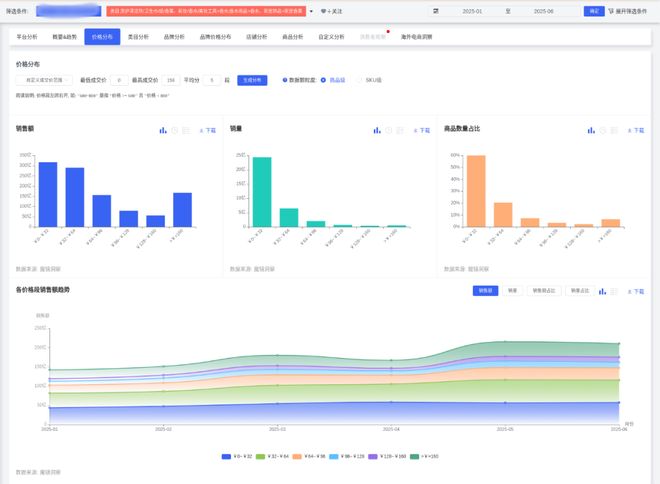Screen dimensions: 660x484
Task: Click the 生成分布 button
Action: point(253,79)
